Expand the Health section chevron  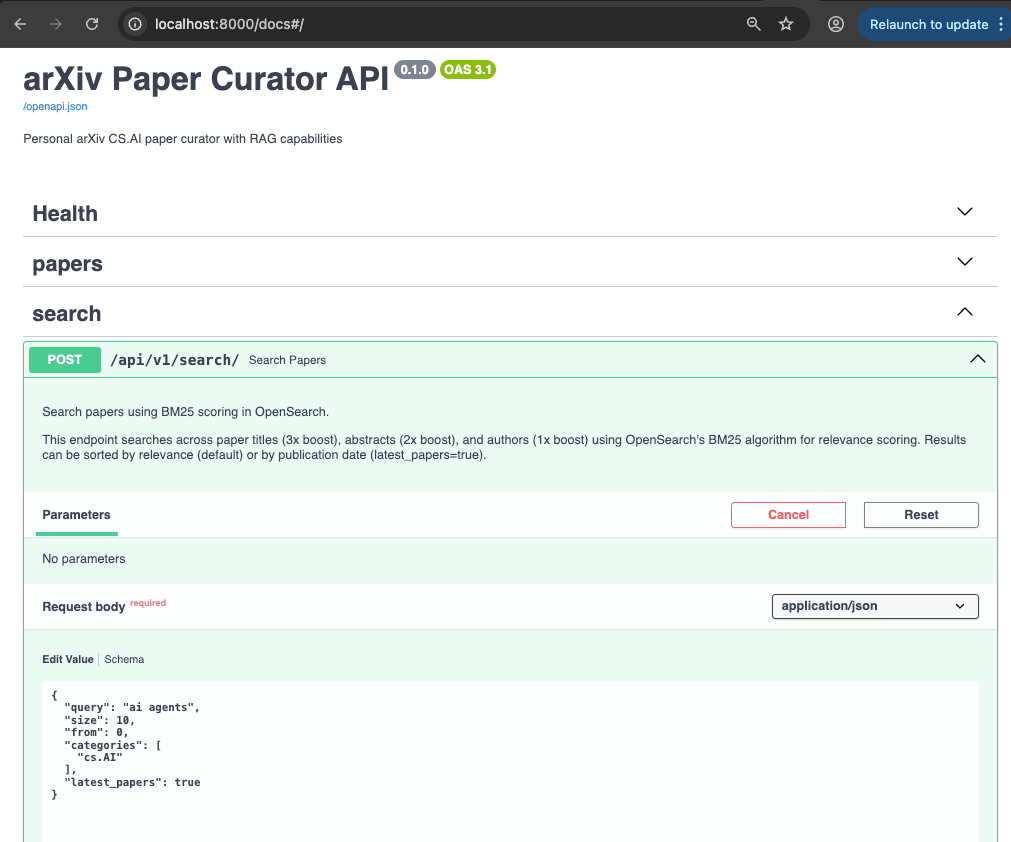(965, 211)
